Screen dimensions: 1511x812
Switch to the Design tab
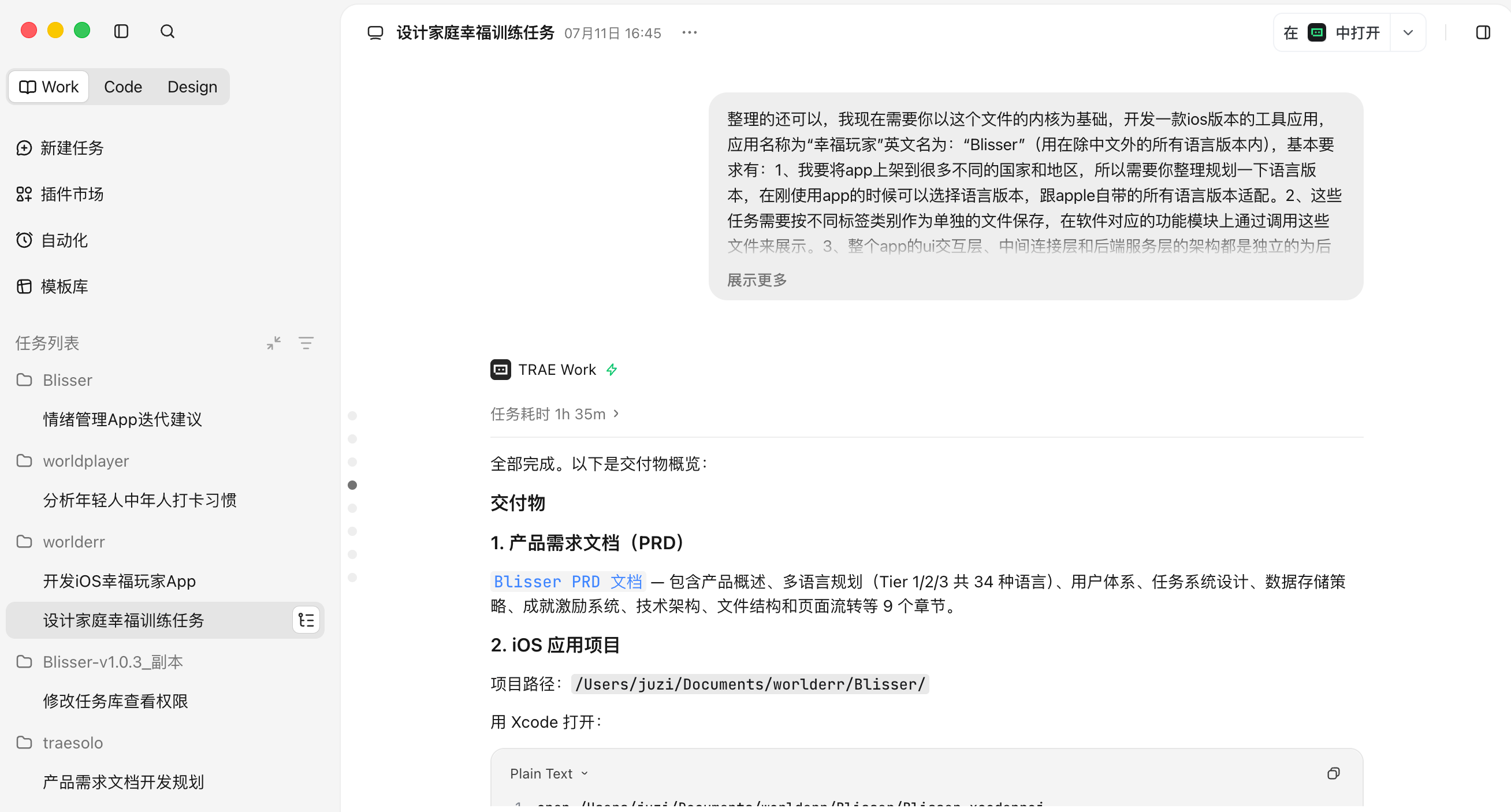click(x=192, y=87)
